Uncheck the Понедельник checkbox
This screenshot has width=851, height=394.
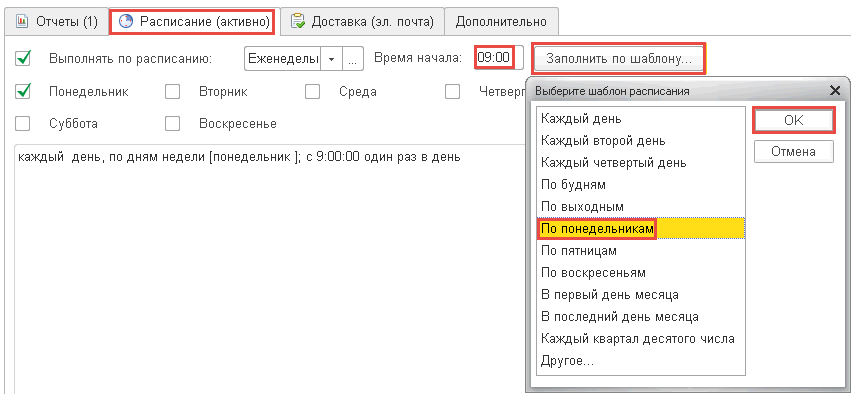(x=23, y=92)
